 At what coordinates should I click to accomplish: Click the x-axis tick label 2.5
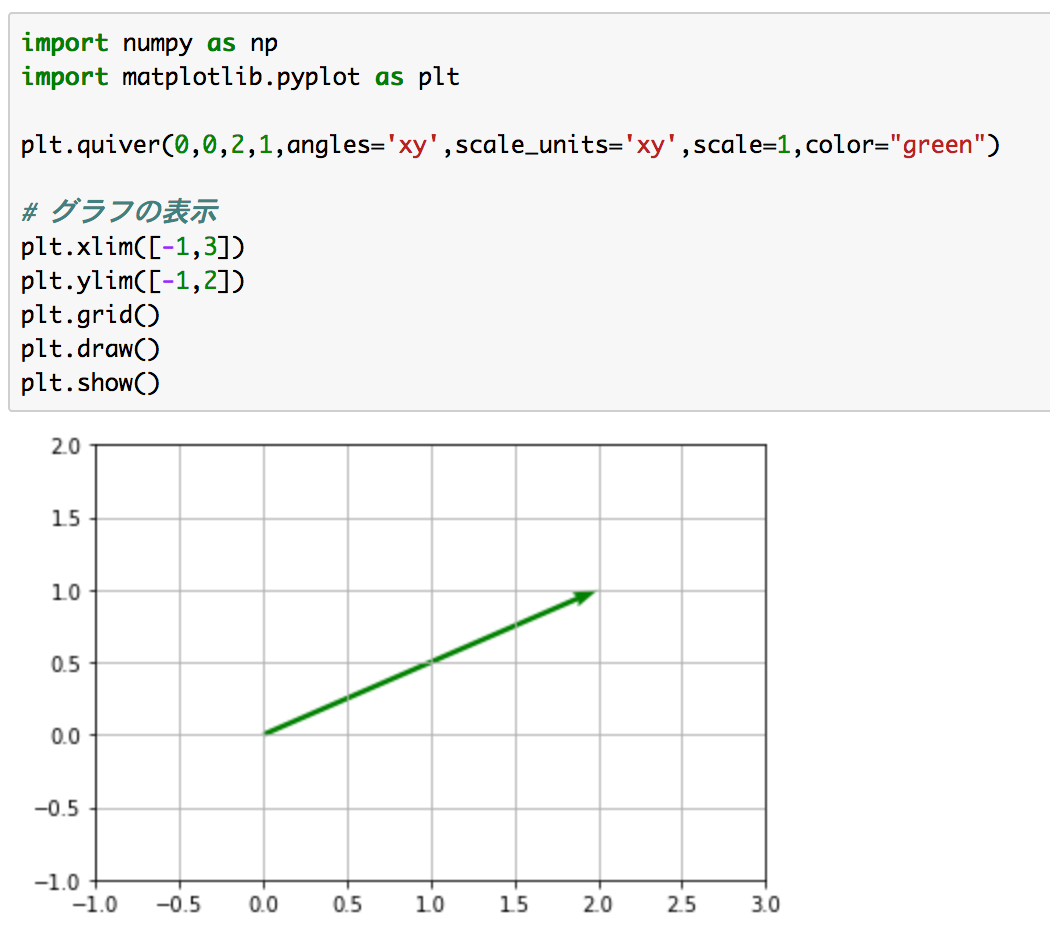click(x=682, y=905)
